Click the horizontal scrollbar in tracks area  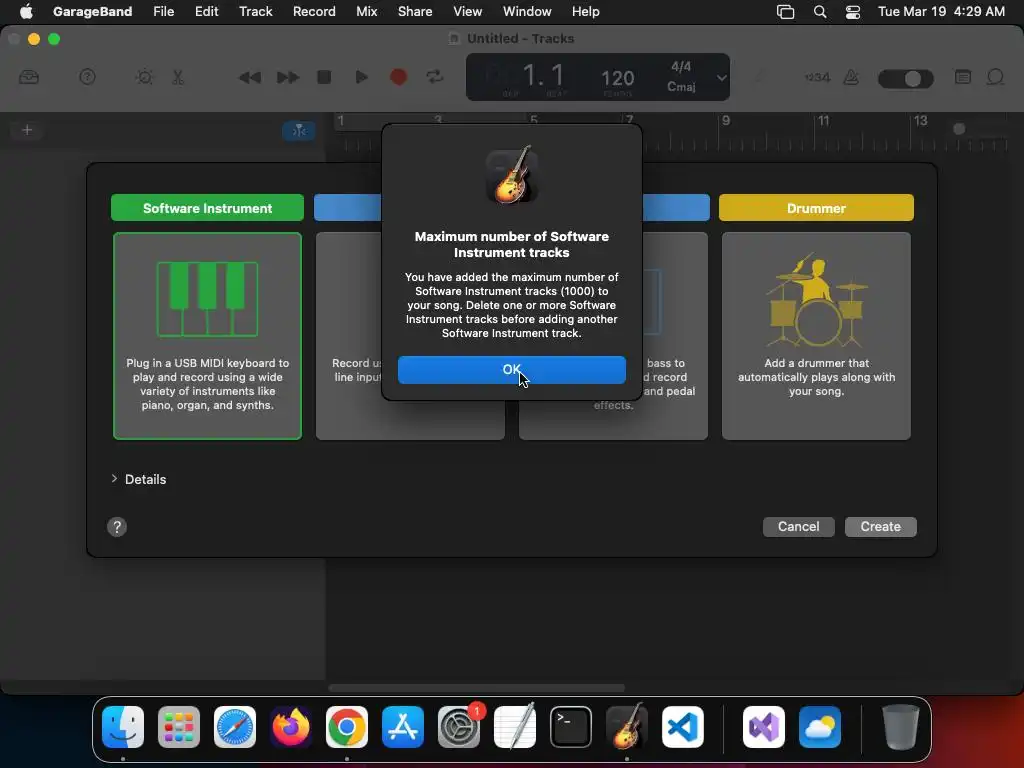[x=477, y=687]
